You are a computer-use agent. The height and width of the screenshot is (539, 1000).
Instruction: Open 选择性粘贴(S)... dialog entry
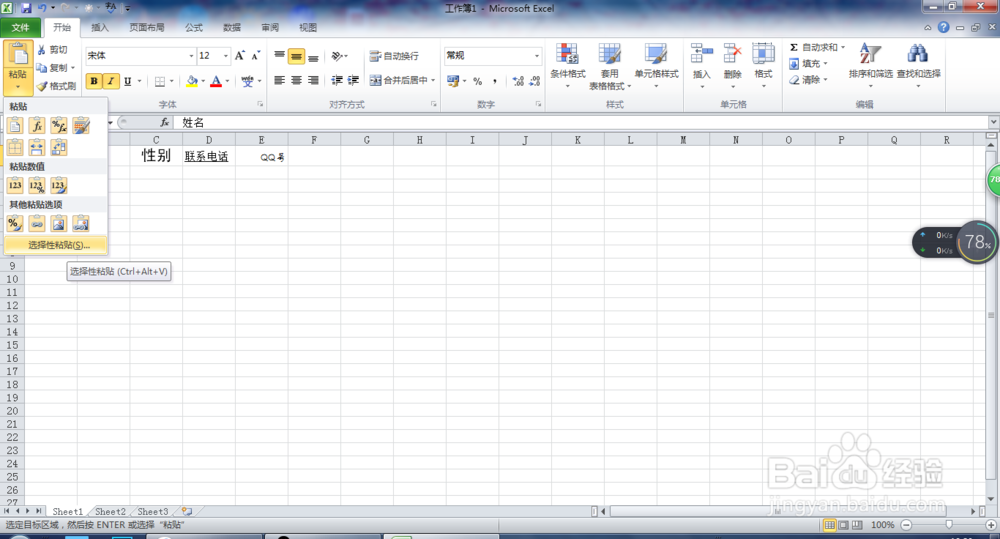click(x=55, y=245)
